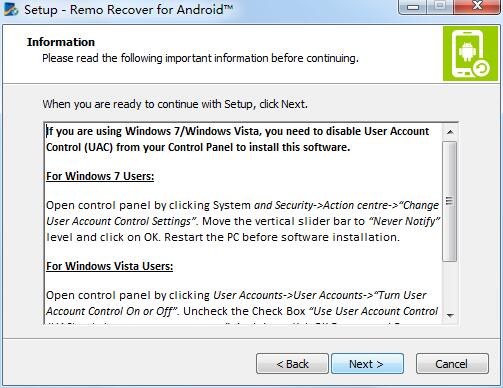Click the 'For Windows 7 Users:' heading
Screen dimensions: 503x388
(x=100, y=176)
